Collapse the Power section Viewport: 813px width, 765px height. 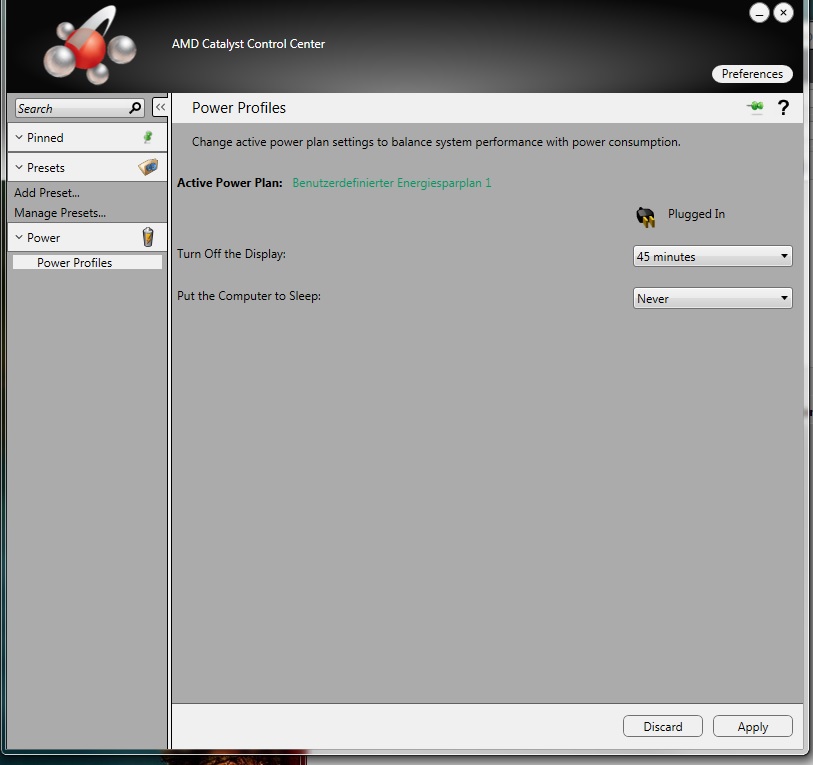coord(19,237)
